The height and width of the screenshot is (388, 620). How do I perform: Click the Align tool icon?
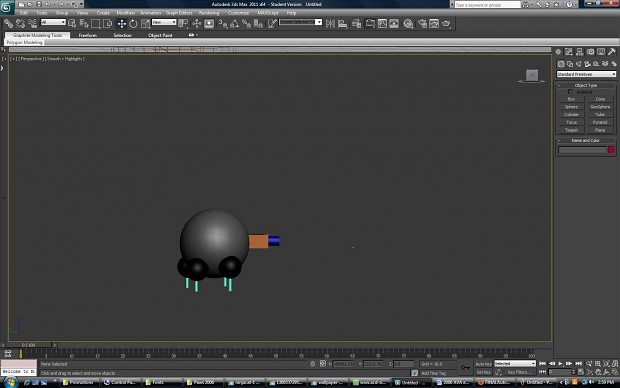[x=342, y=24]
